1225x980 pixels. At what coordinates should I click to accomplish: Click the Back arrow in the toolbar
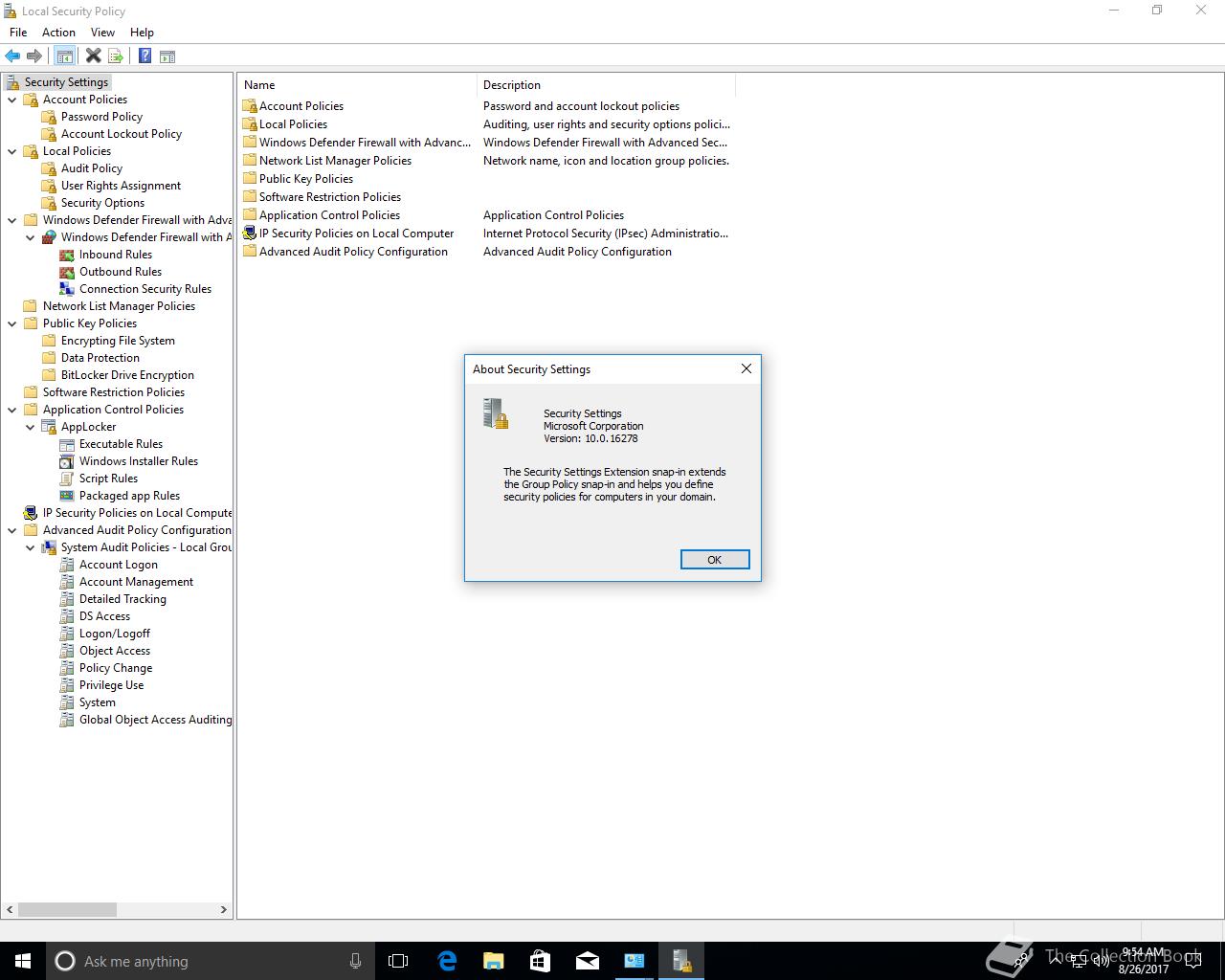pos(12,56)
